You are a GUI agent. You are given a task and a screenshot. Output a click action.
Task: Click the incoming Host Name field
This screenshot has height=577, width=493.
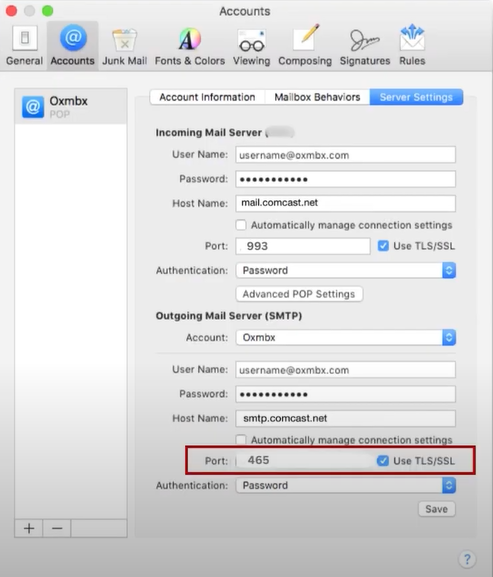tap(345, 203)
